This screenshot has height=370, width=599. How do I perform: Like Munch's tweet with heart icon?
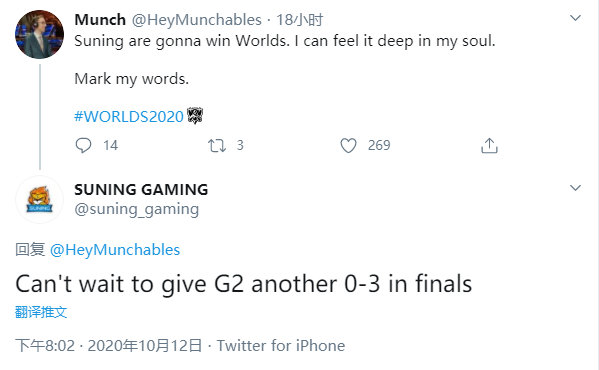pyautogui.click(x=348, y=145)
